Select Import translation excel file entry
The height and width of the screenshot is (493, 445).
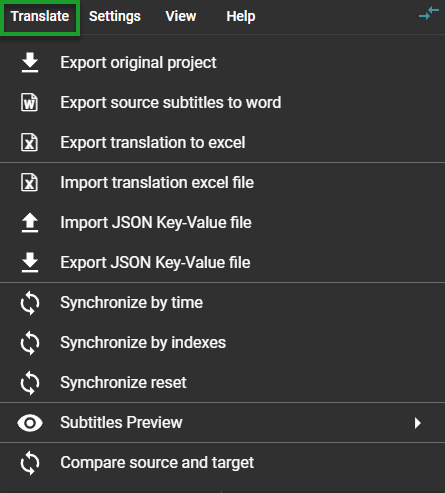point(222,182)
